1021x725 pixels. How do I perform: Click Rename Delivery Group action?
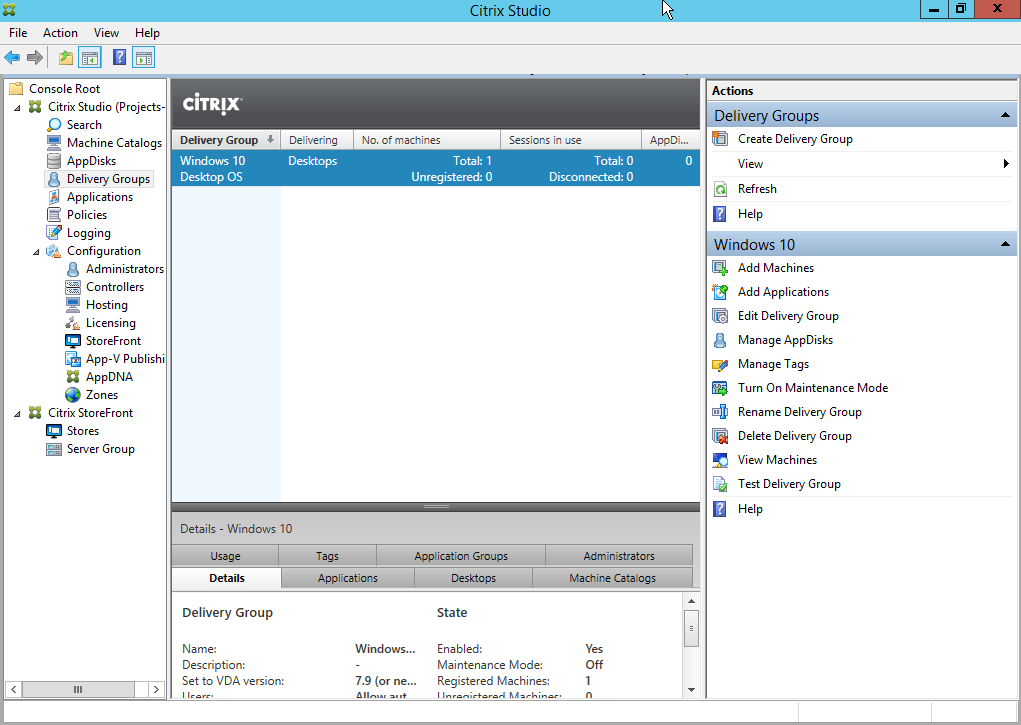[x=800, y=412]
